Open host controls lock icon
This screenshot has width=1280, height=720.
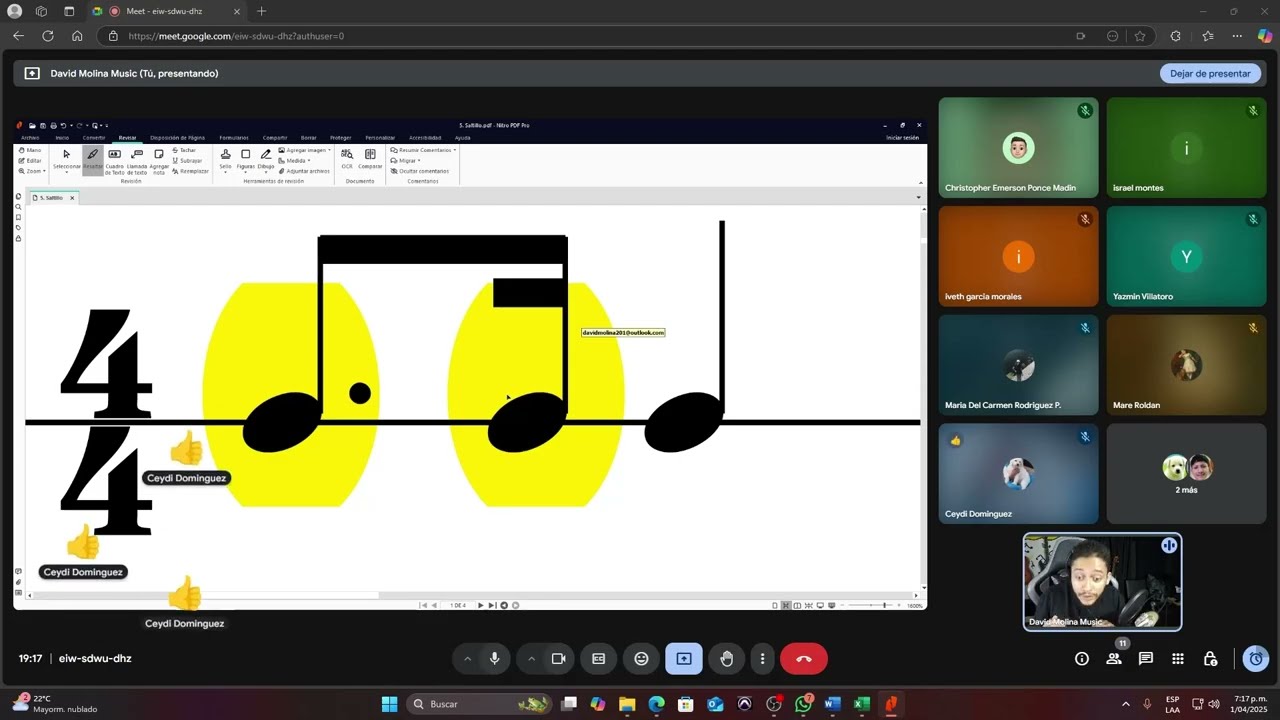pyautogui.click(x=1210, y=659)
